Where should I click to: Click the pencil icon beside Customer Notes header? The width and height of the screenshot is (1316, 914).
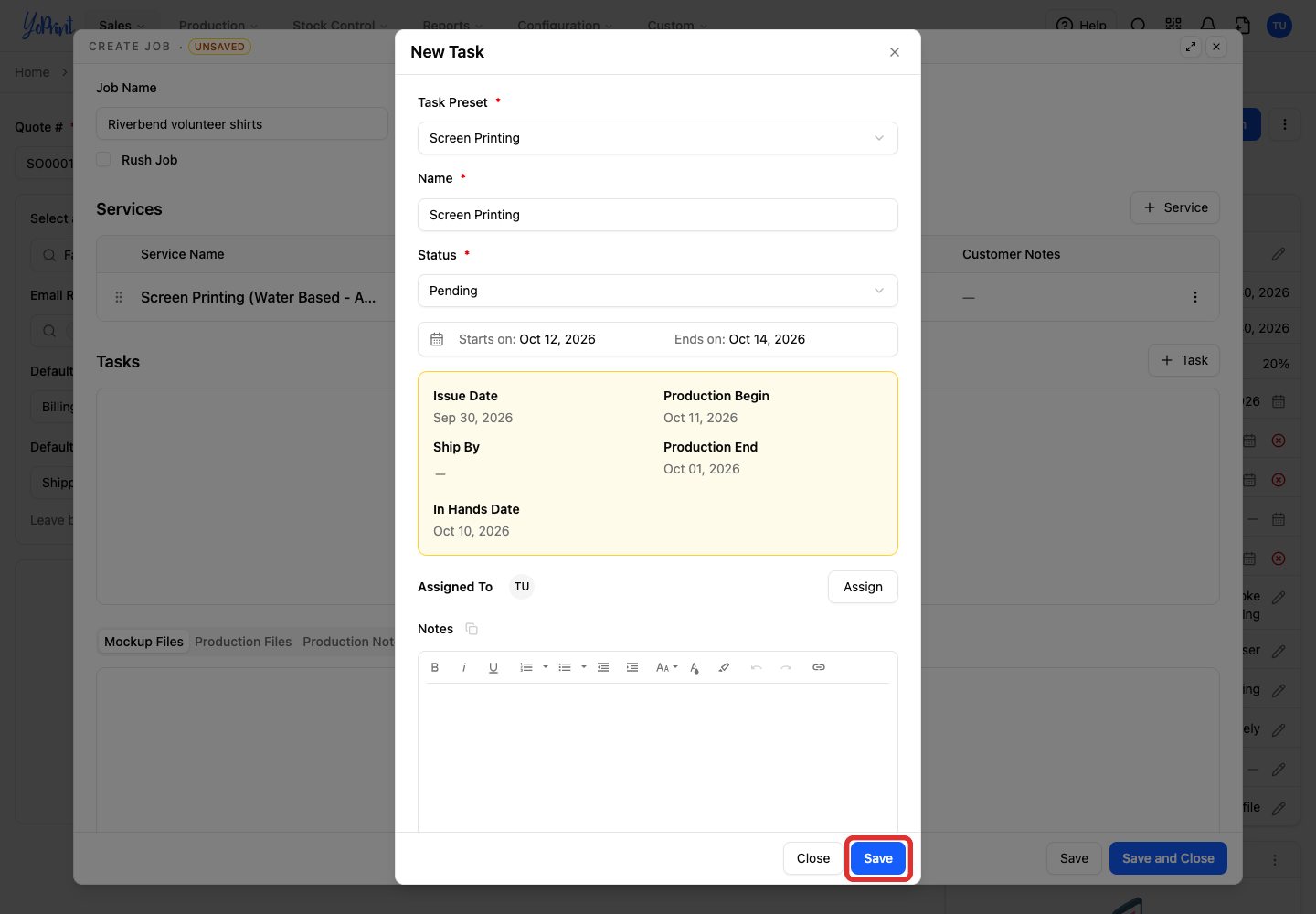click(x=1279, y=254)
